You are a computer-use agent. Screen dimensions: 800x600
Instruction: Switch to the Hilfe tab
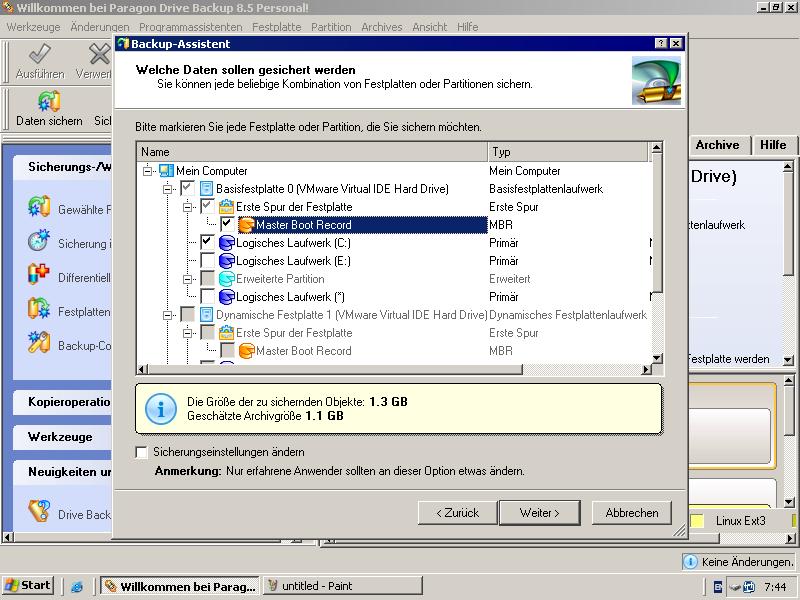pos(773,145)
